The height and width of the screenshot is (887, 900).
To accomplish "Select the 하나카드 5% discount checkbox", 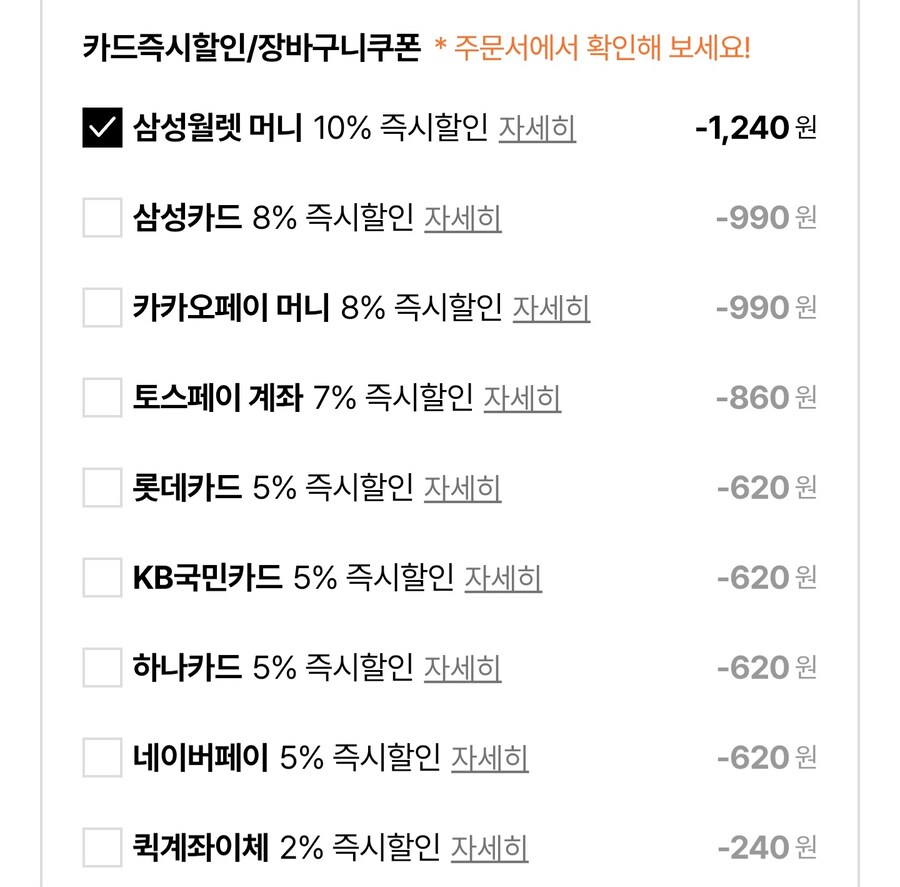I will (x=100, y=667).
